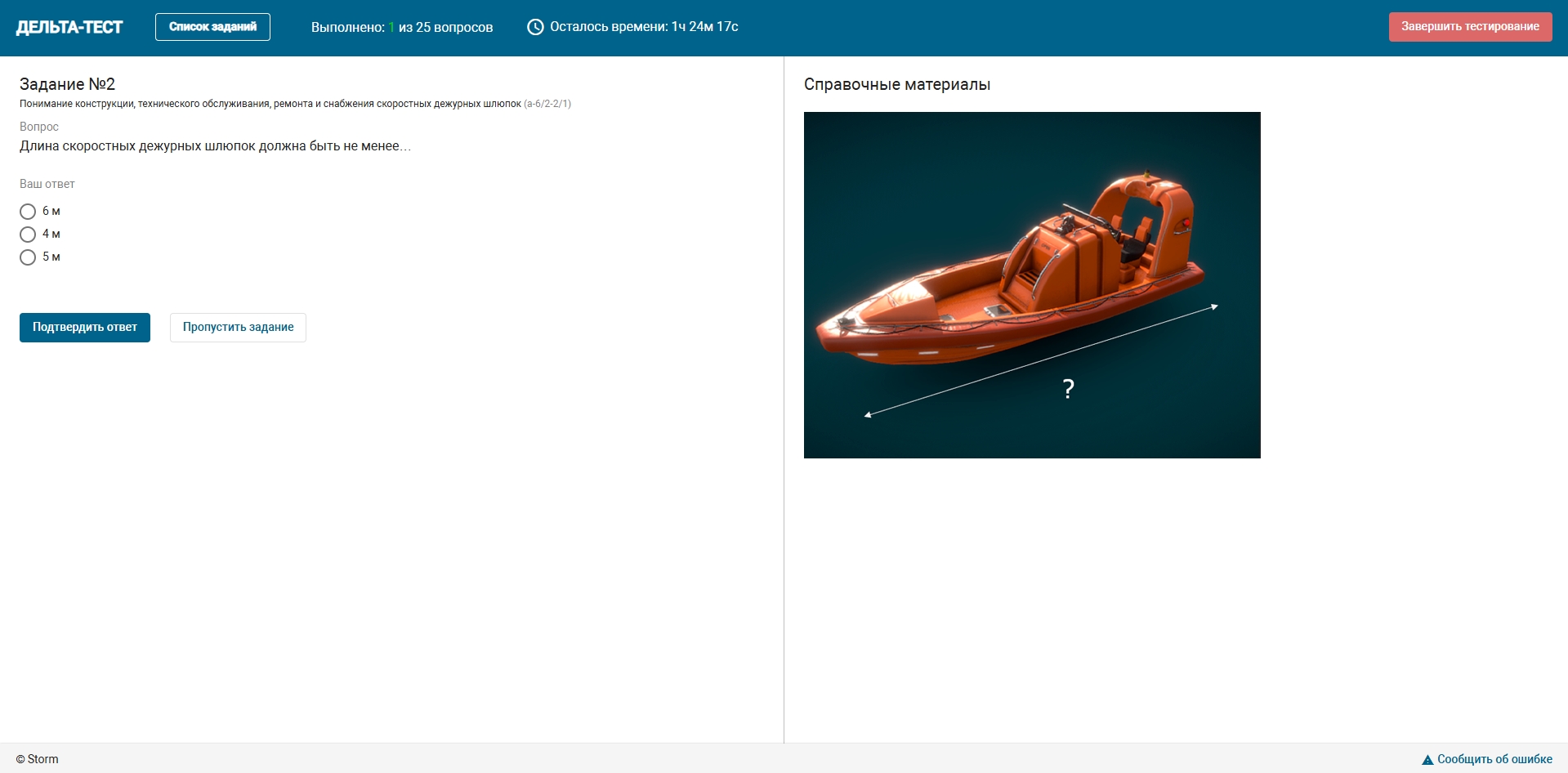Skip the question via Пропустить задание
Screen dimensions: 1568x773
[x=238, y=328]
